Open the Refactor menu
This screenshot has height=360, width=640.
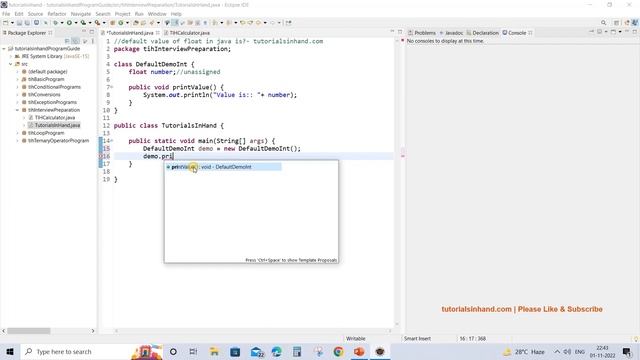[x=57, y=14]
